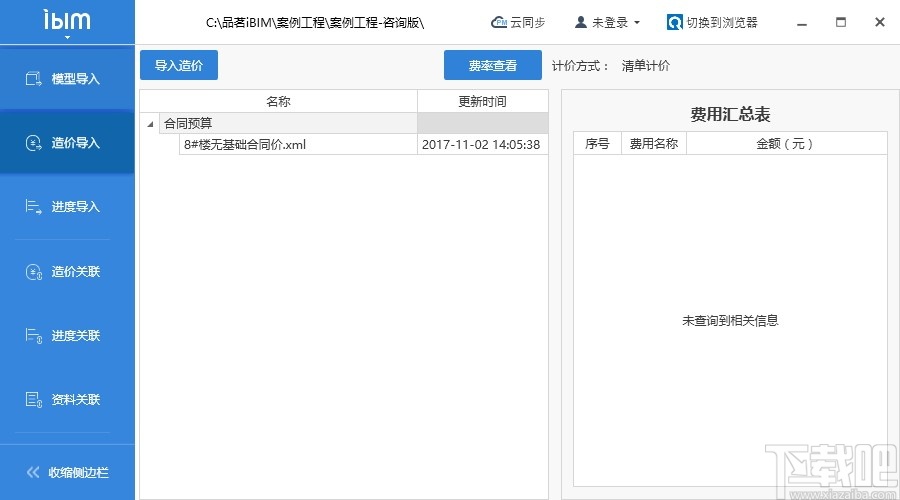
Task: Click the switch-to-browser icon
Action: point(674,22)
